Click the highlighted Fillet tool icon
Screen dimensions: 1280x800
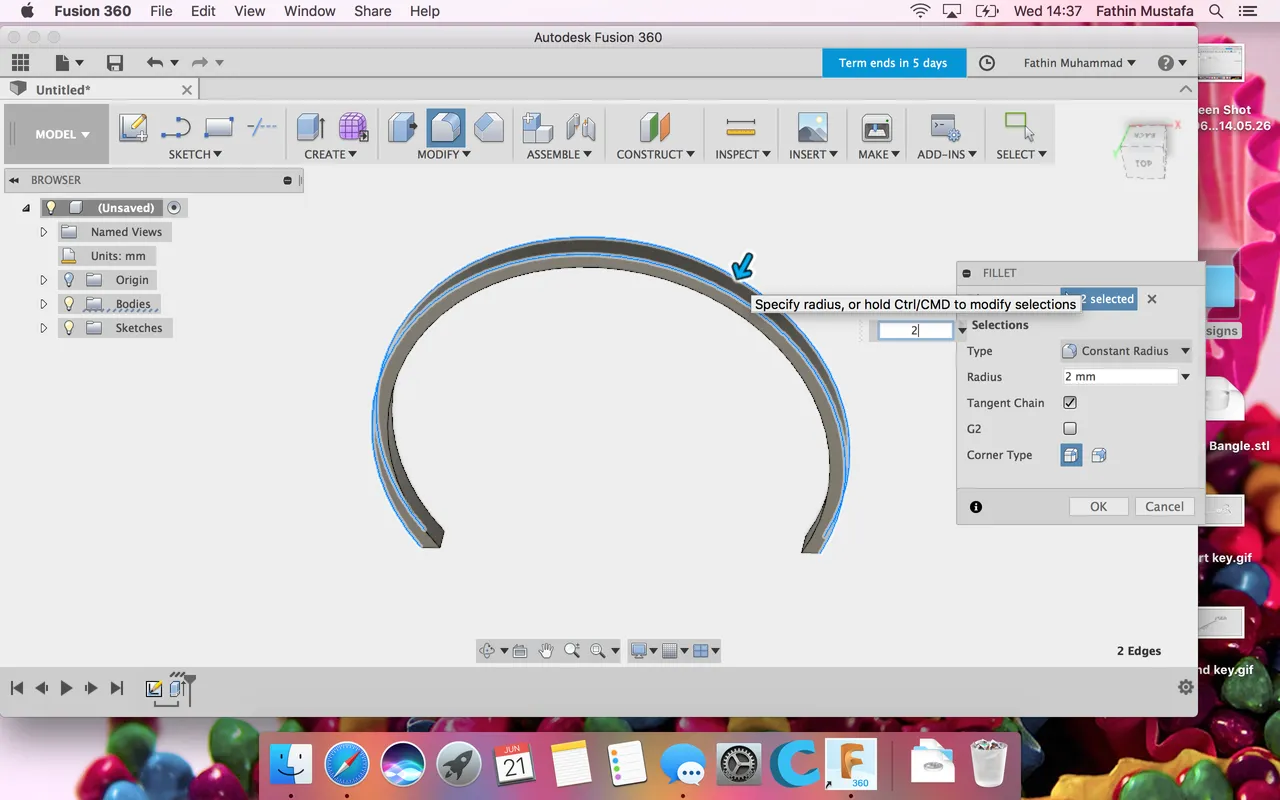446,128
